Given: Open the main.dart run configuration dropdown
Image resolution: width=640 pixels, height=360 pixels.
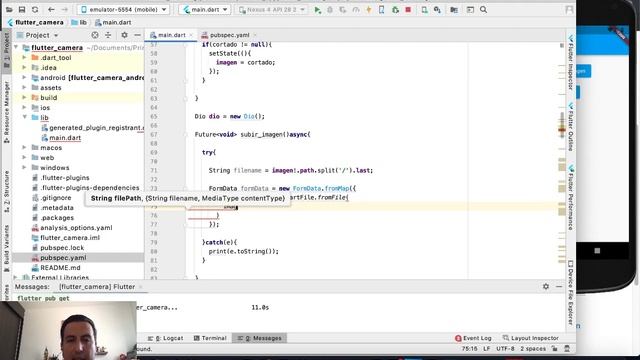Looking at the screenshot, I should [x=205, y=9].
